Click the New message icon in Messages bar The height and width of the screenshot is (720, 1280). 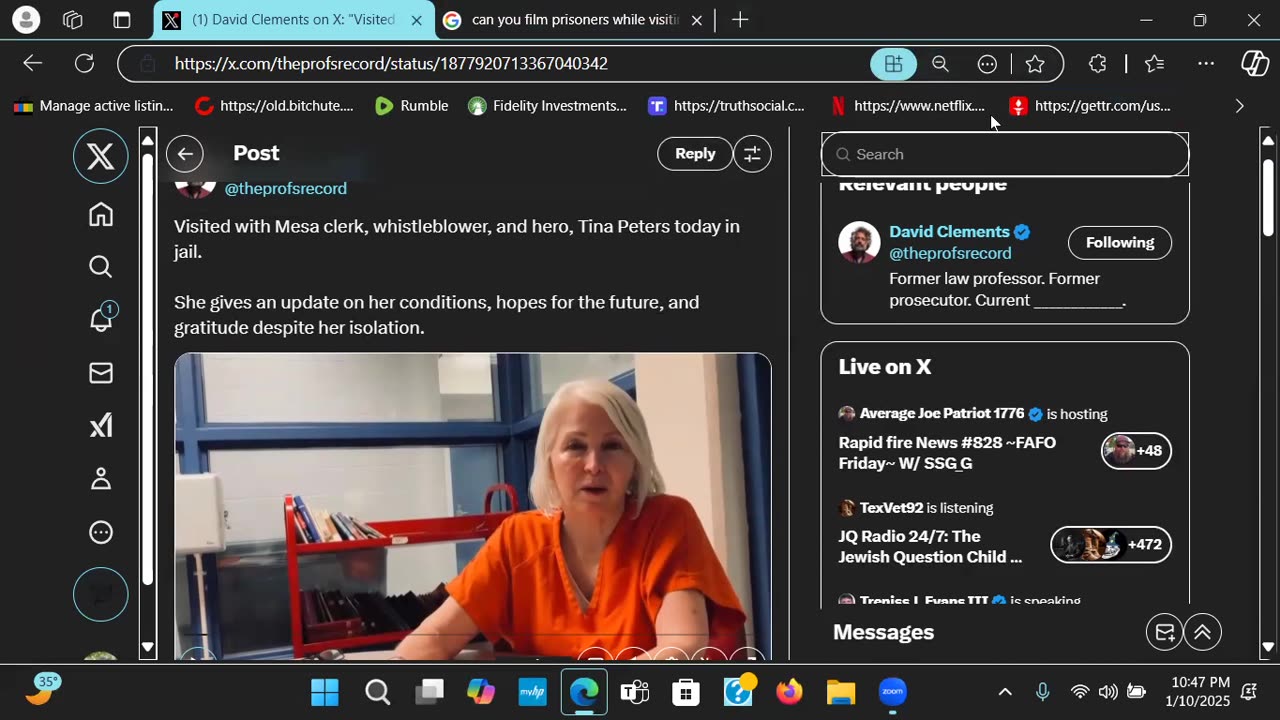(x=1165, y=632)
